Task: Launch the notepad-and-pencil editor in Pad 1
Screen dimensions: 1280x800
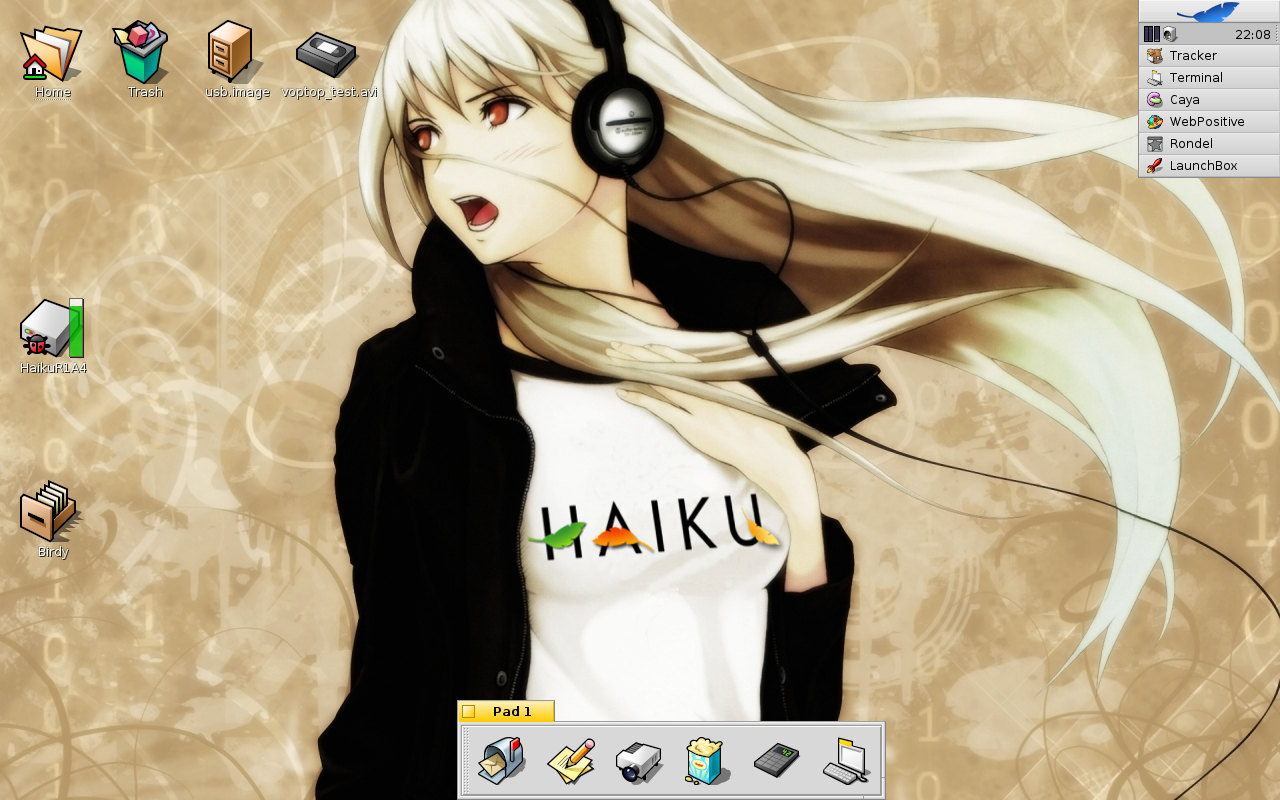Action: pyautogui.click(x=571, y=762)
